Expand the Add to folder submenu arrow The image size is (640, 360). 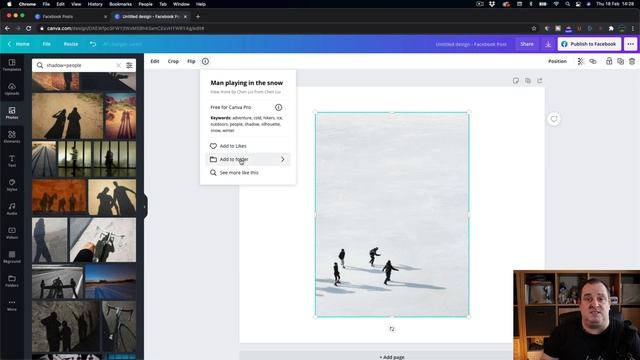pos(282,159)
